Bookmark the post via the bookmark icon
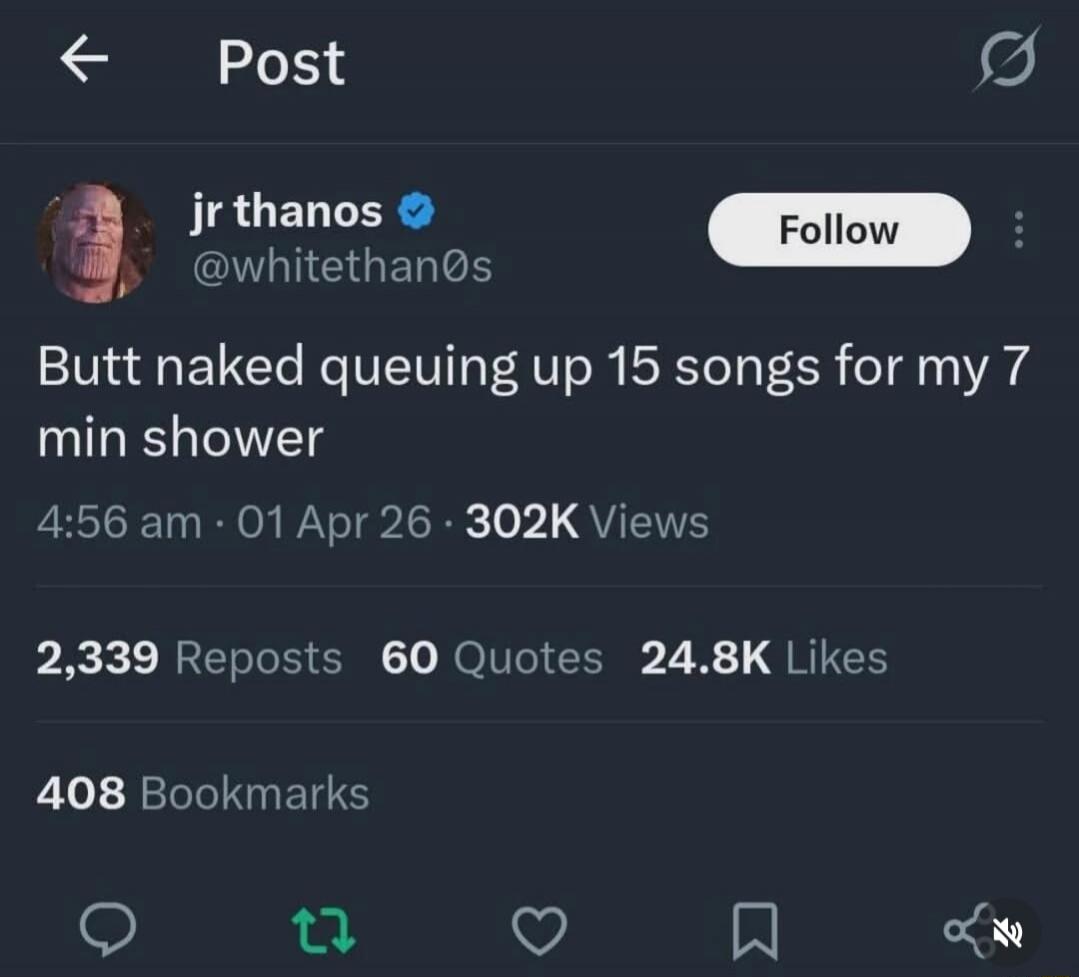Viewport: 1079px width, 977px height. tap(756, 930)
